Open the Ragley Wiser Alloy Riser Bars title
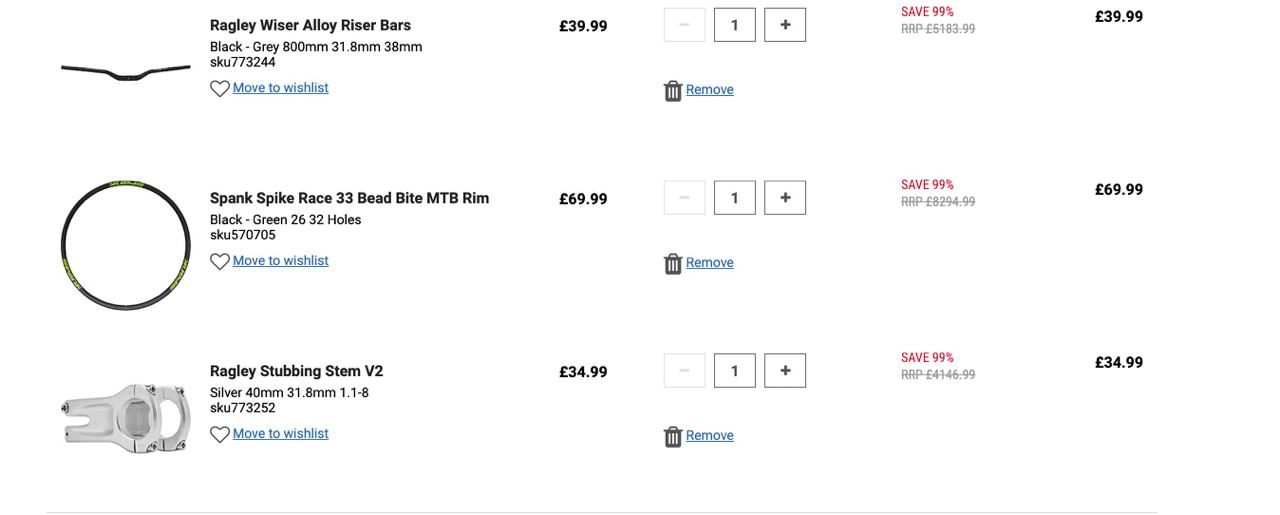1280x515 pixels. pyautogui.click(x=310, y=25)
